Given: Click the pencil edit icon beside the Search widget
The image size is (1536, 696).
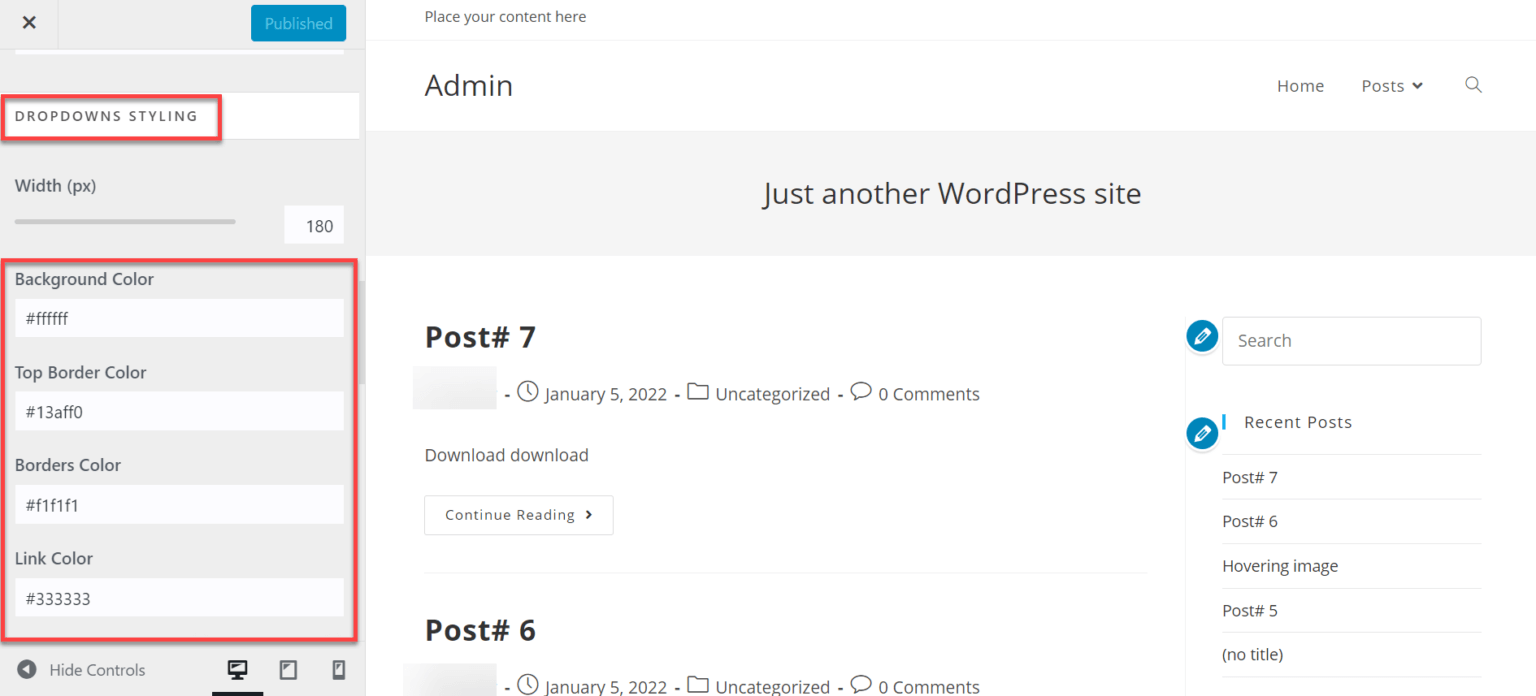Looking at the screenshot, I should 1202,336.
